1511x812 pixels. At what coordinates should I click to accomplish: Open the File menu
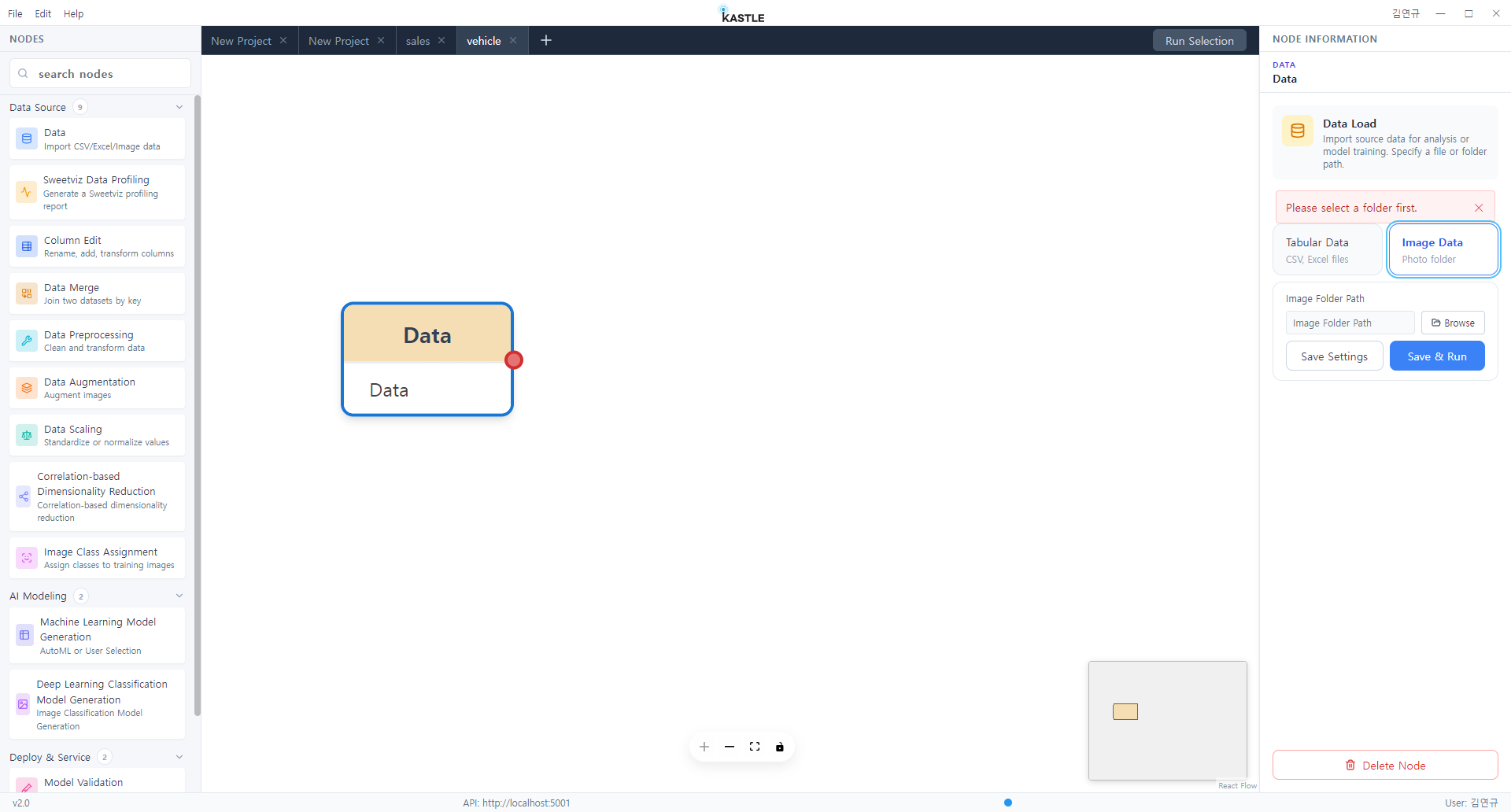click(x=15, y=13)
